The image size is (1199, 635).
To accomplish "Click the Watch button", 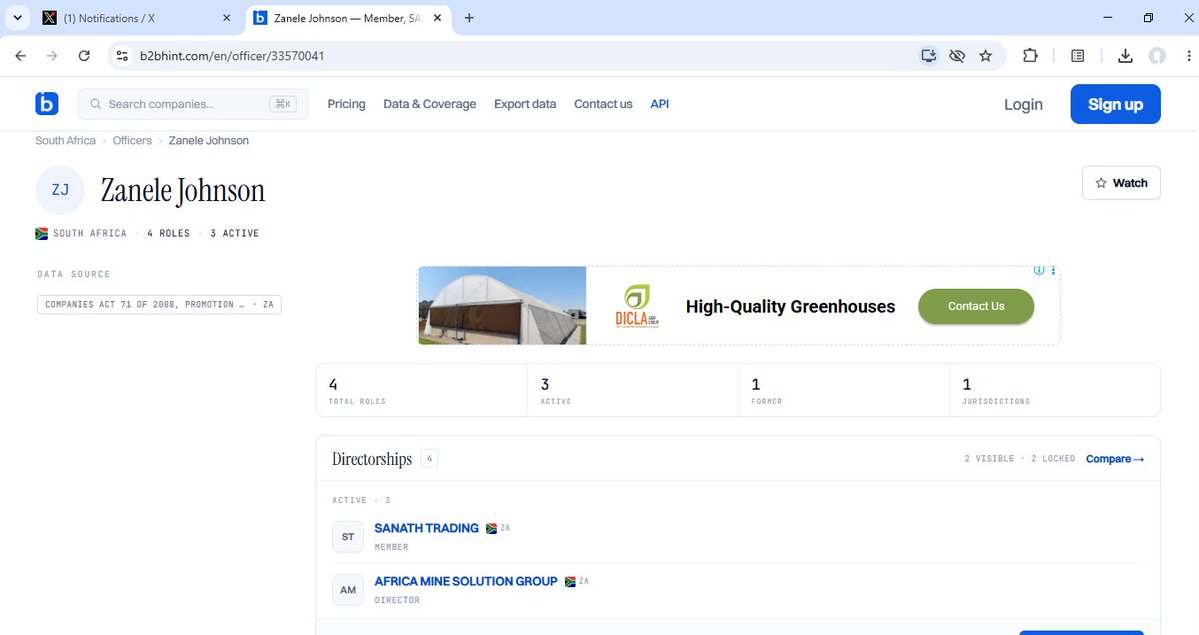I will tap(1121, 183).
